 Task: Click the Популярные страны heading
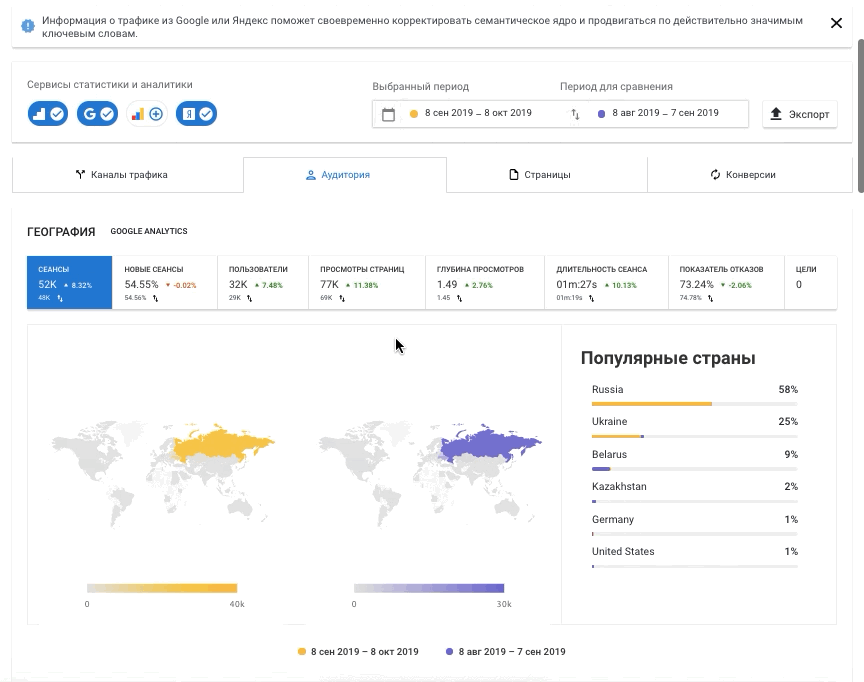[x=668, y=358]
